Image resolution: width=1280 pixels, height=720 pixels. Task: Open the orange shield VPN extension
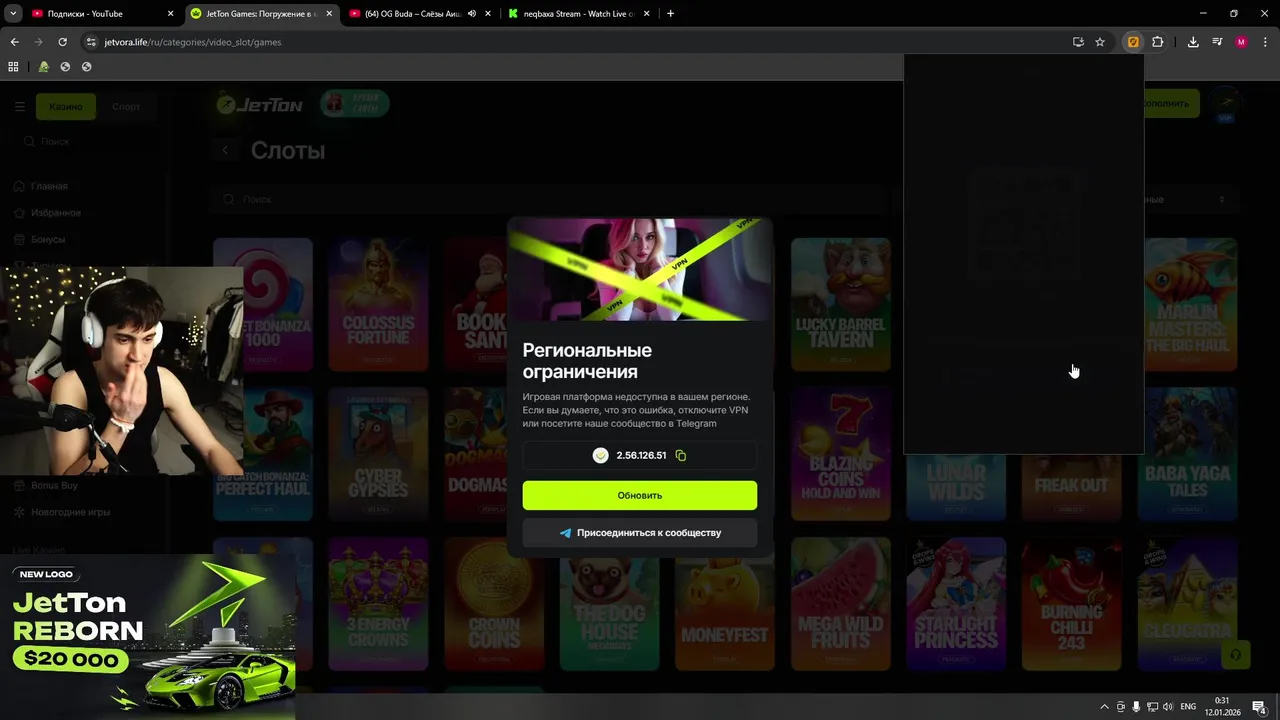1133,42
